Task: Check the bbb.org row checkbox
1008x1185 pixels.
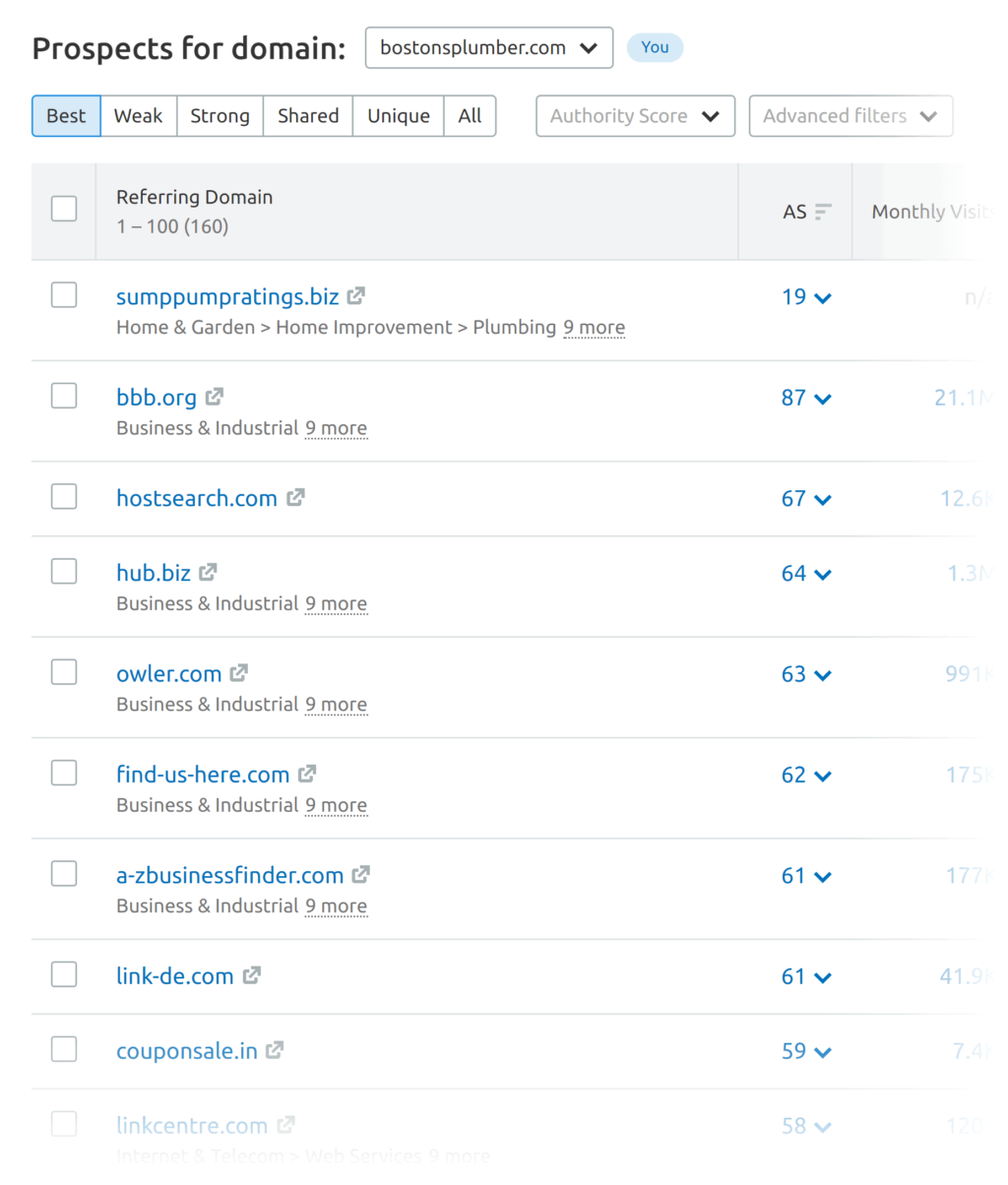Action: click(x=63, y=395)
